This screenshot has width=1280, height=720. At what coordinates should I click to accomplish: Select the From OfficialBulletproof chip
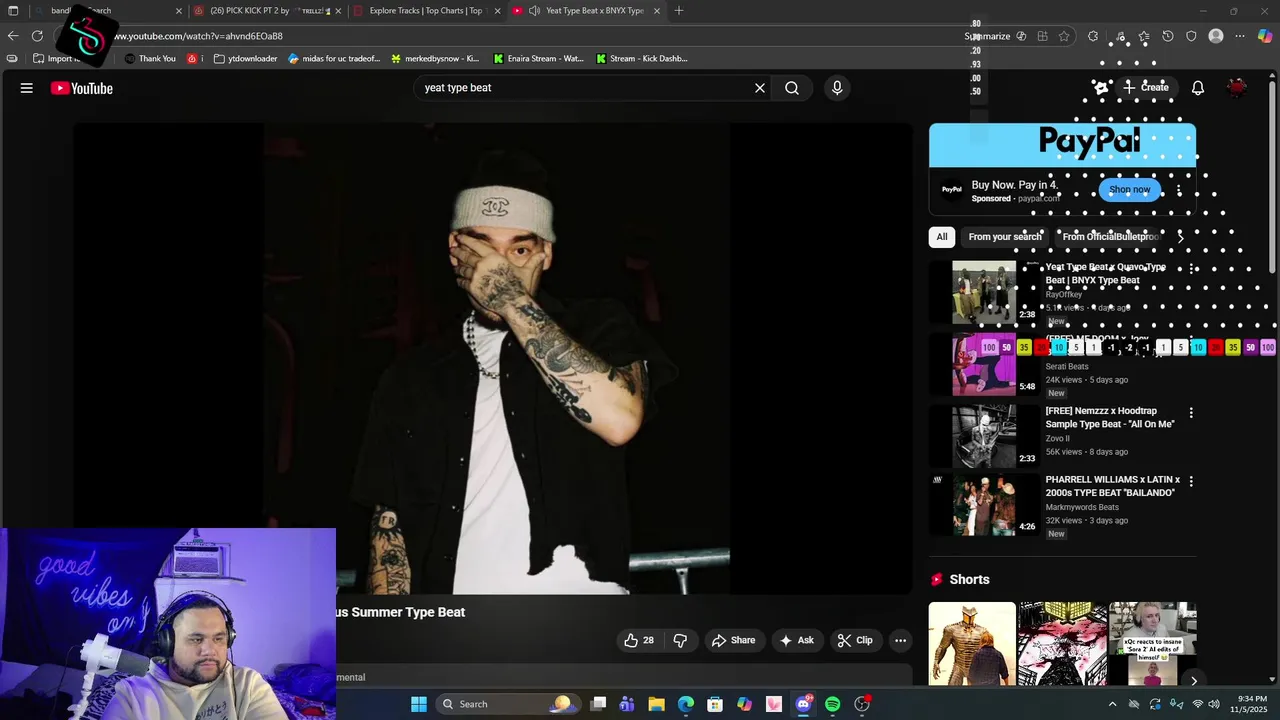(1110, 237)
